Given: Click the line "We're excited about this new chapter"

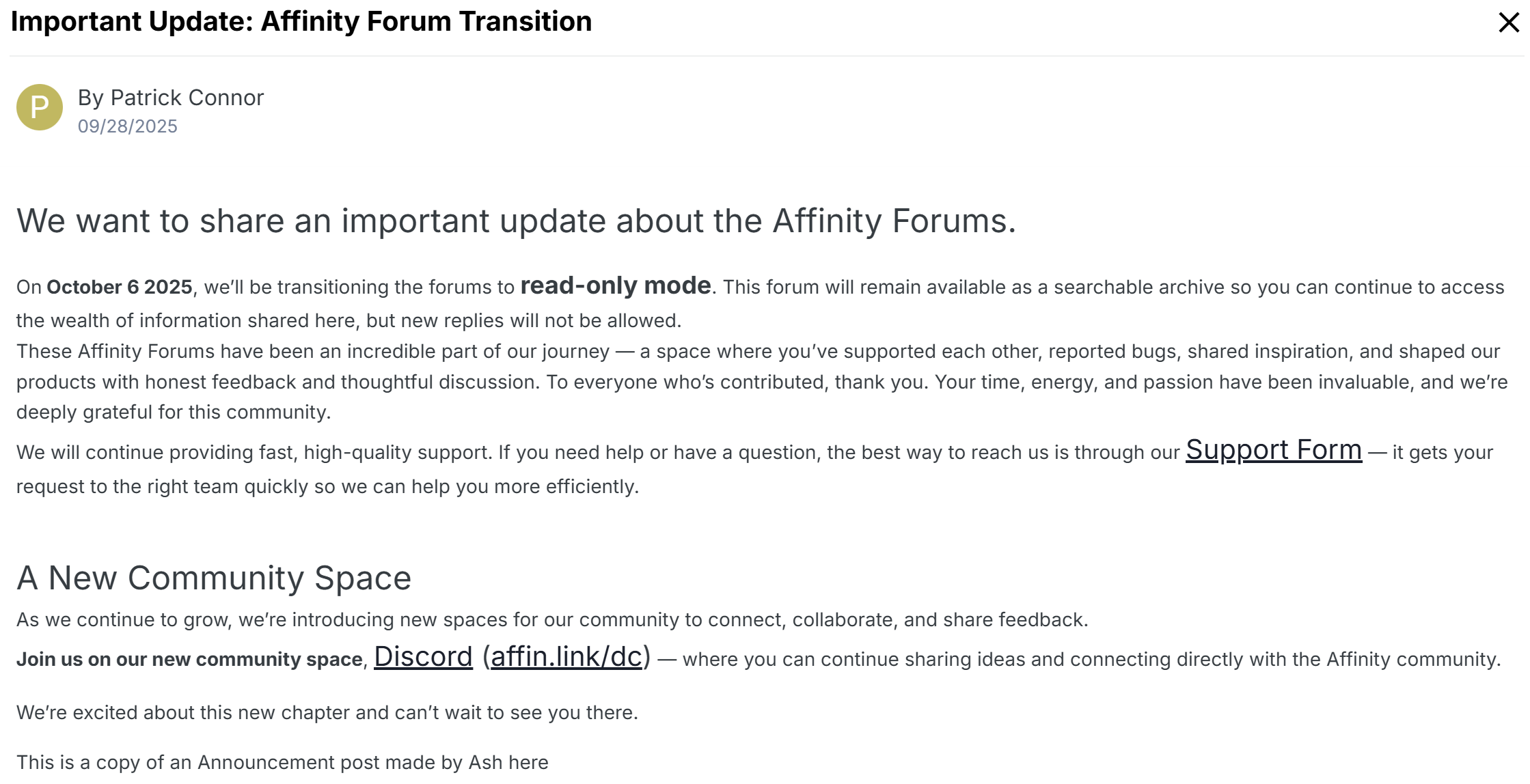Looking at the screenshot, I should click(327, 712).
